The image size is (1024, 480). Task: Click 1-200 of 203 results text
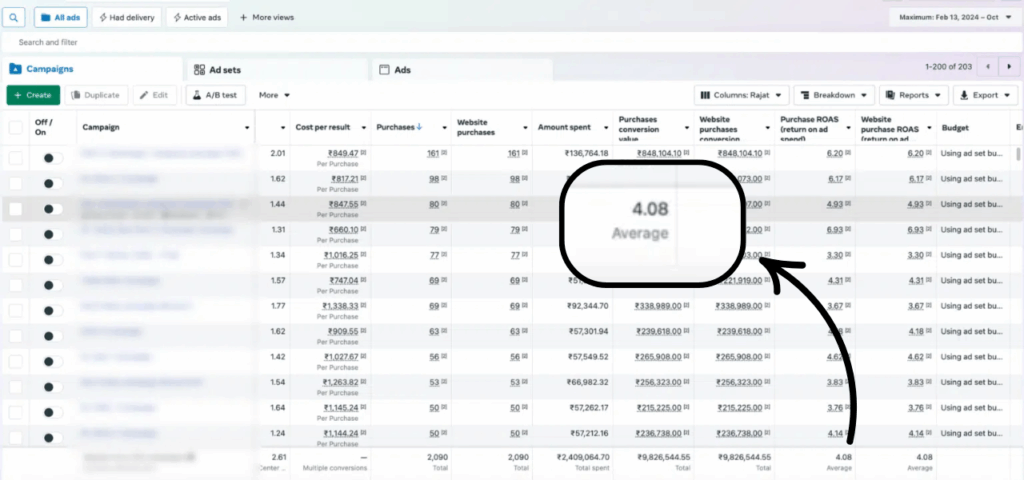click(x=948, y=67)
